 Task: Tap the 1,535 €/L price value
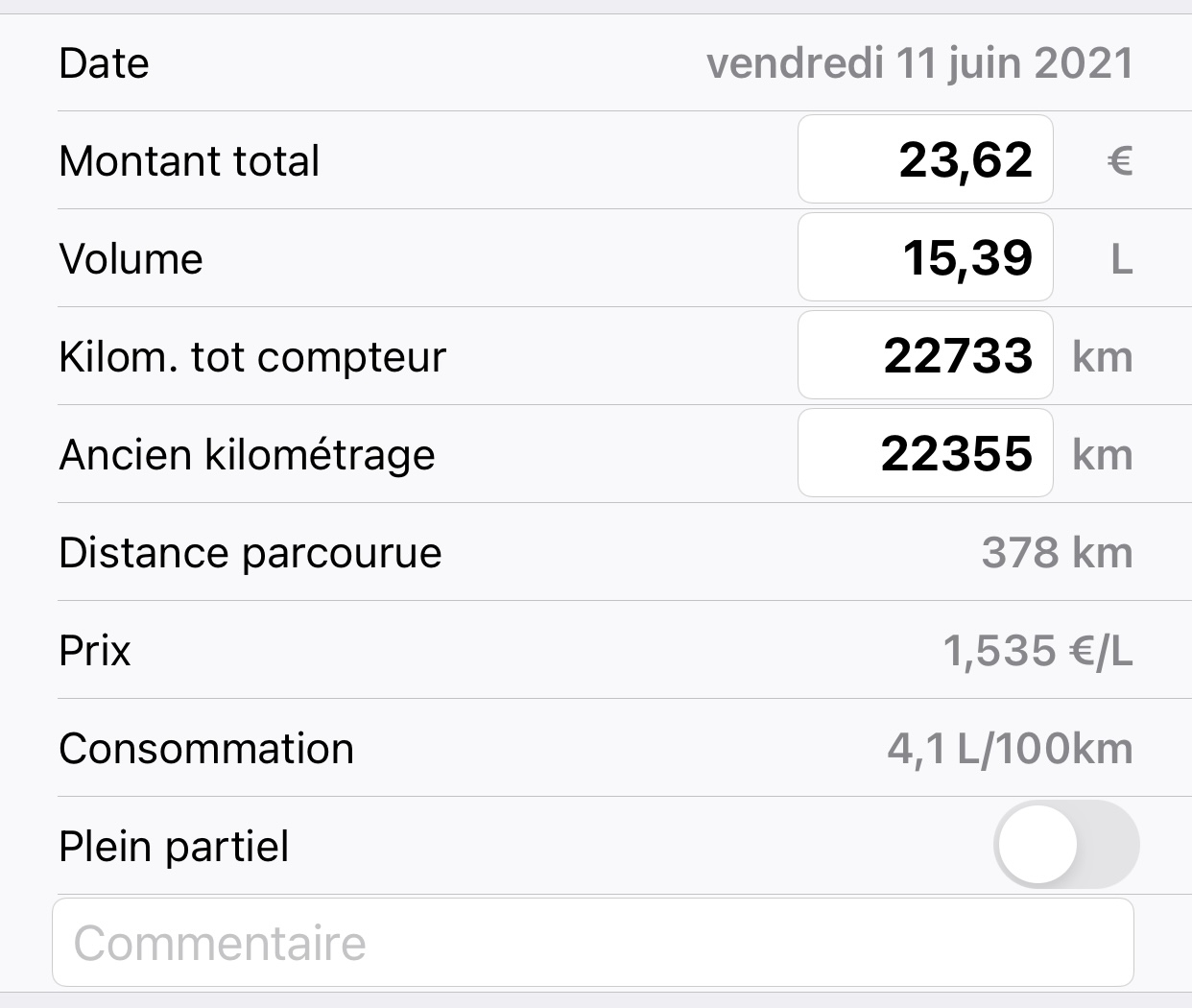(x=1037, y=651)
